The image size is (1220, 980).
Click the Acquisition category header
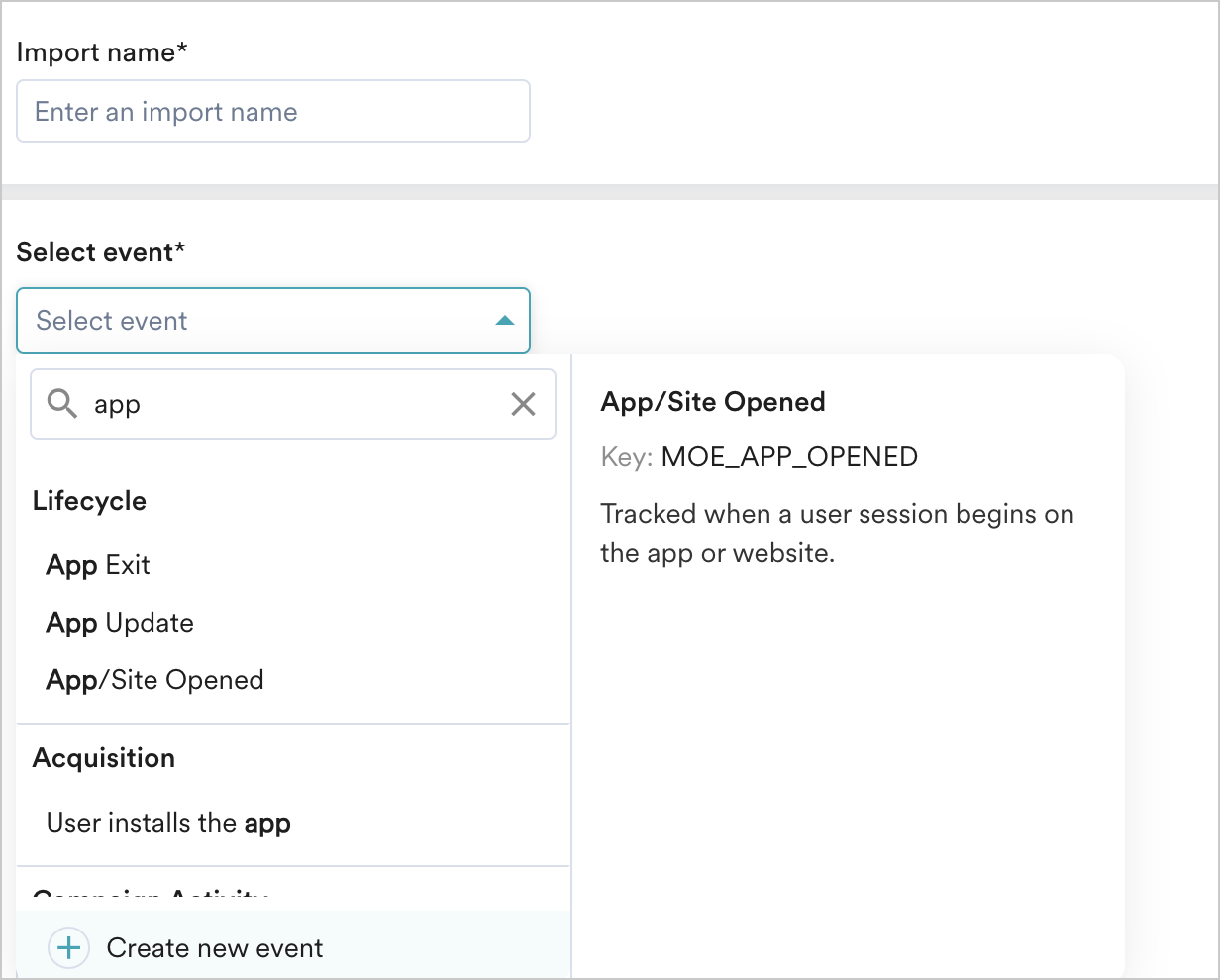pos(104,758)
